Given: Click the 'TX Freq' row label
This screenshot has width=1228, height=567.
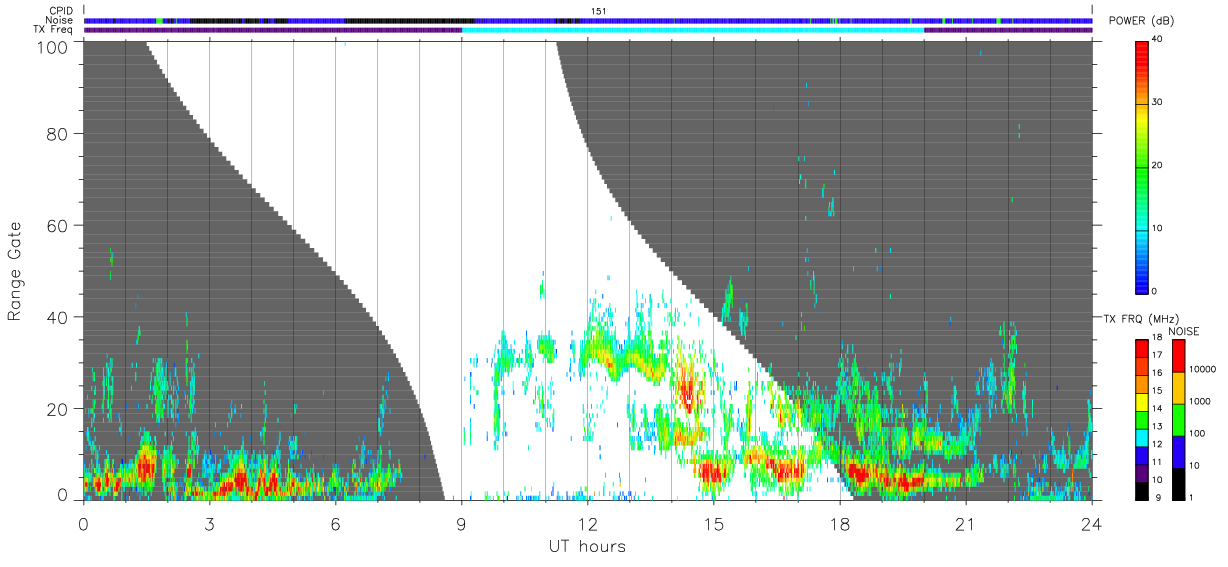Looking at the screenshot, I should (54, 30).
